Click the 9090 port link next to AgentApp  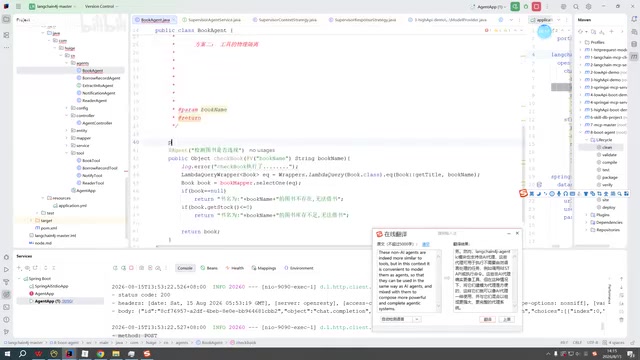pyautogui.click(x=67, y=301)
